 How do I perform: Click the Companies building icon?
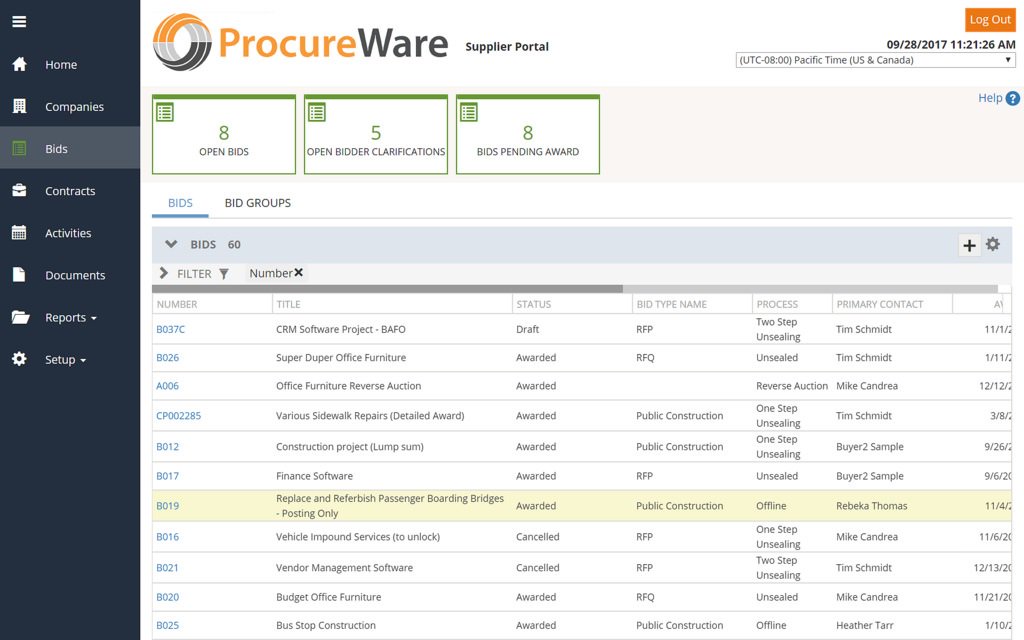20,106
